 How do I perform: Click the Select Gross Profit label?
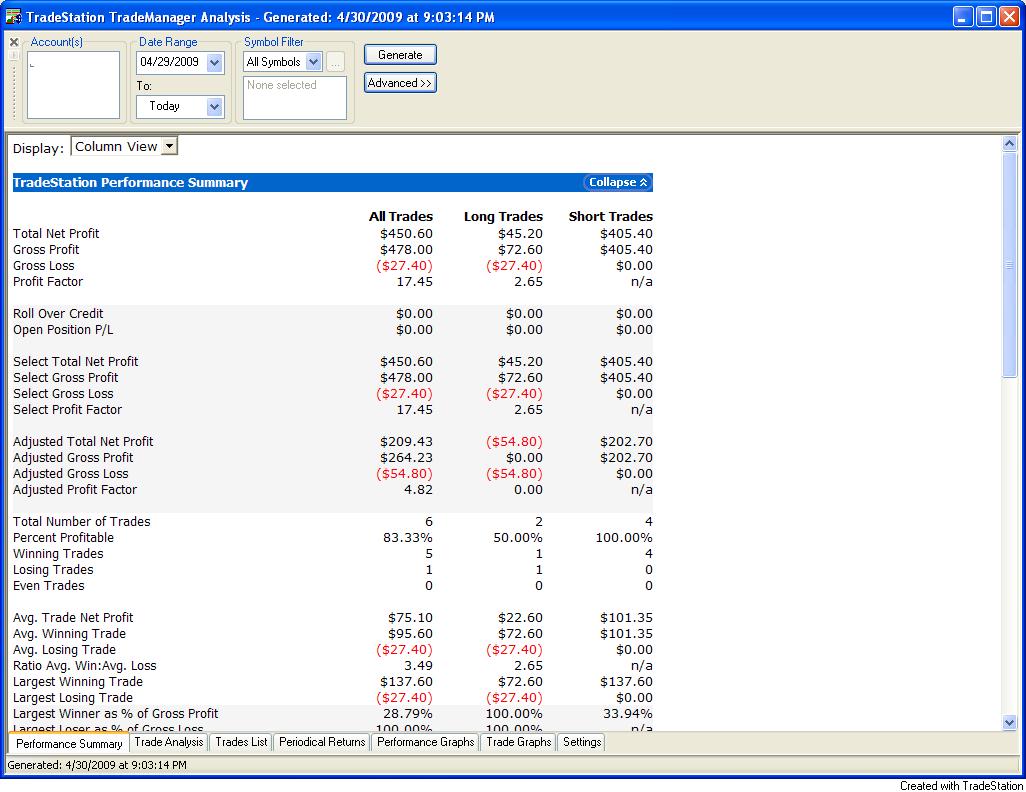65,378
